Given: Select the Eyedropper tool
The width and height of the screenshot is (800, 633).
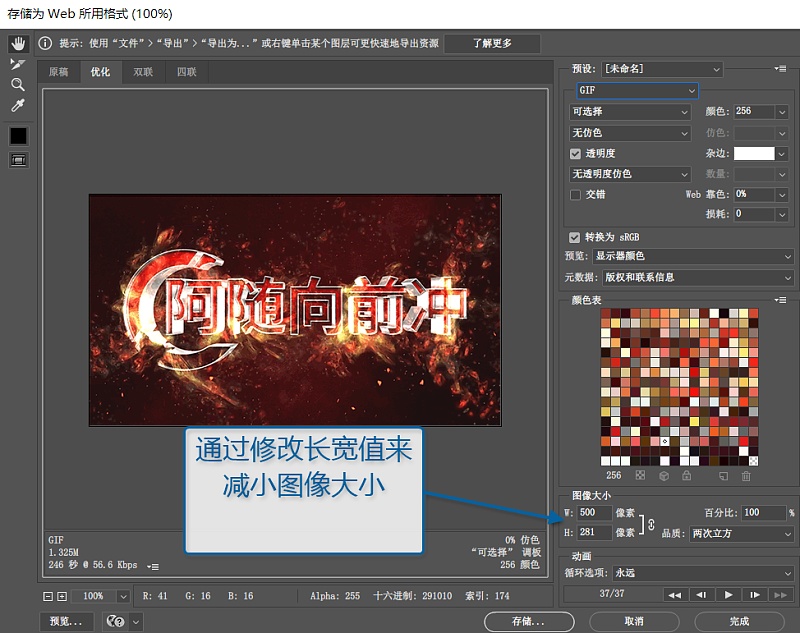Looking at the screenshot, I should pos(18,106).
